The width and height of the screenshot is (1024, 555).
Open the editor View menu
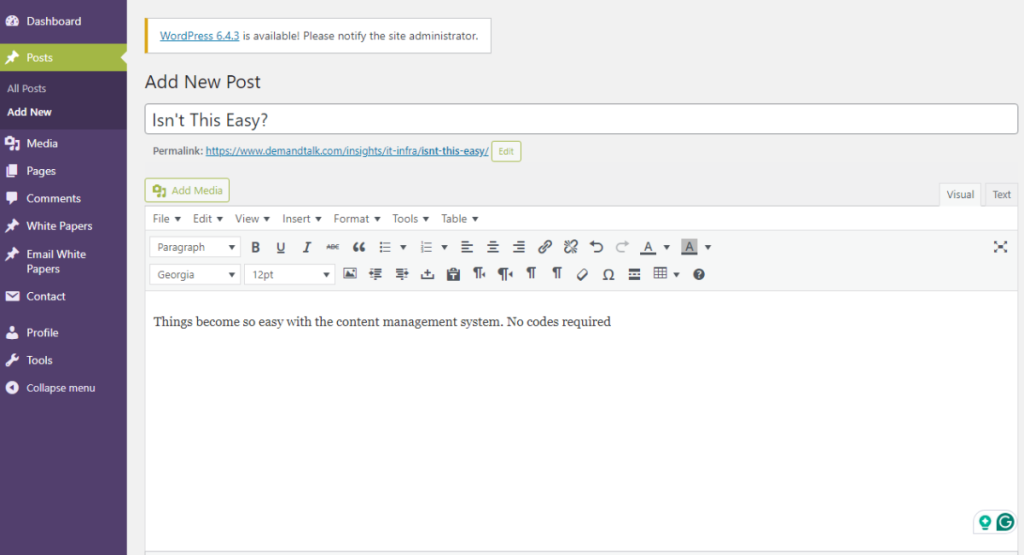tap(252, 219)
